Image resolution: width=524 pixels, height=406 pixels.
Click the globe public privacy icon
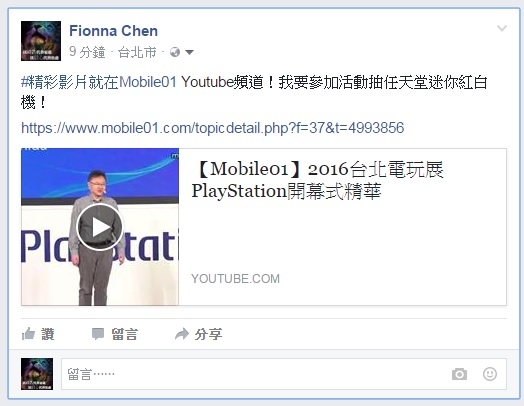pyautogui.click(x=175, y=52)
